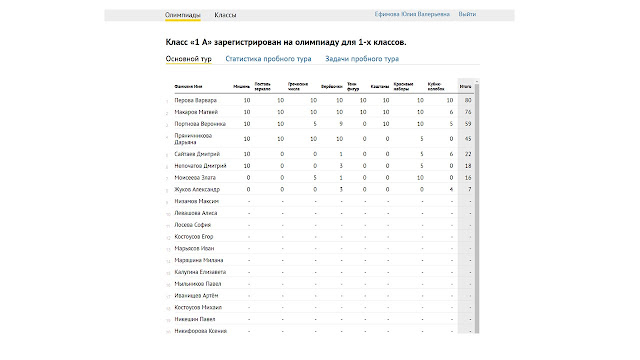This screenshot has height=360, width=640.
Task: Click total score 16 for Моисеева Злата
Action: click(468, 178)
